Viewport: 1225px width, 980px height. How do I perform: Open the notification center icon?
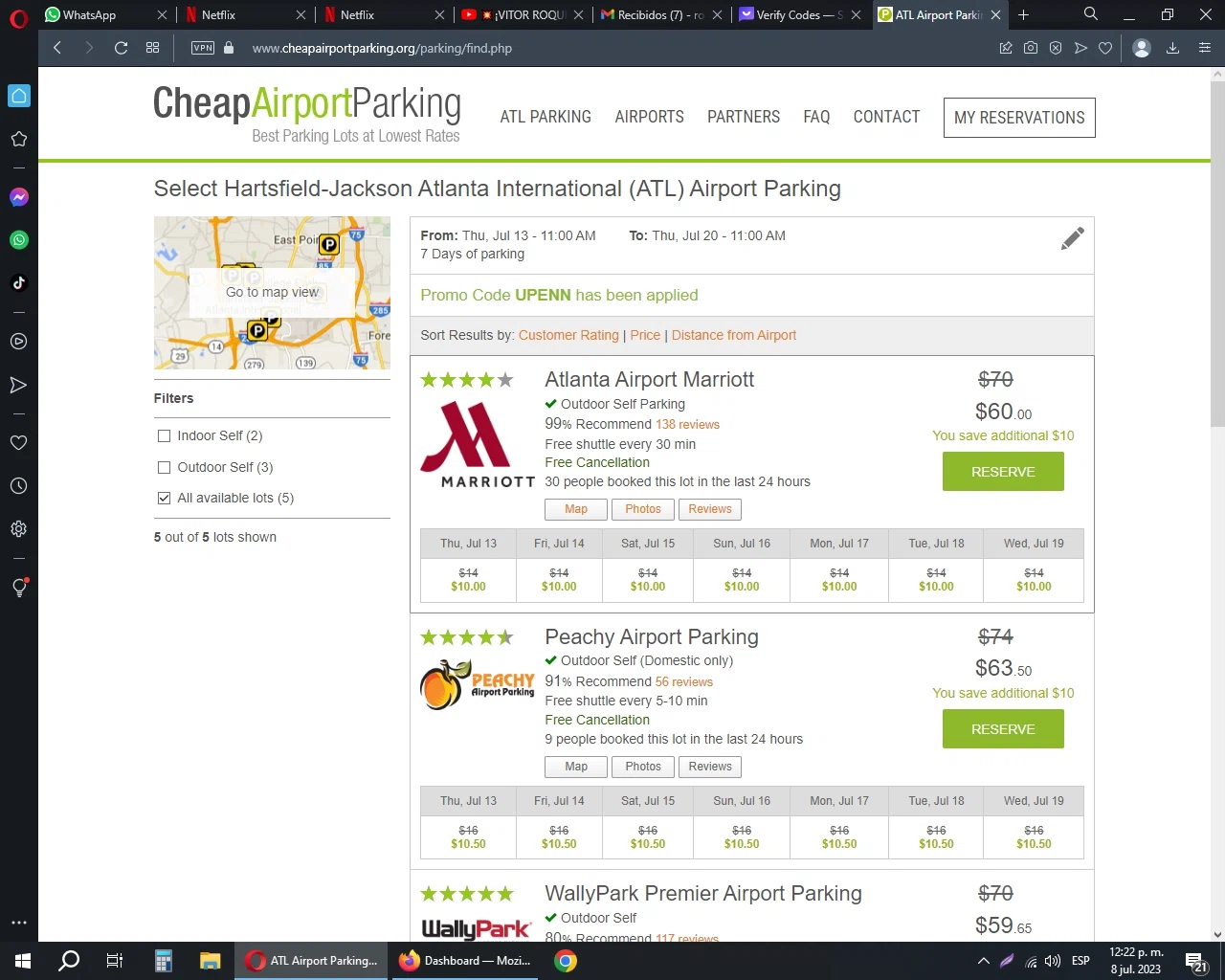point(1194,961)
